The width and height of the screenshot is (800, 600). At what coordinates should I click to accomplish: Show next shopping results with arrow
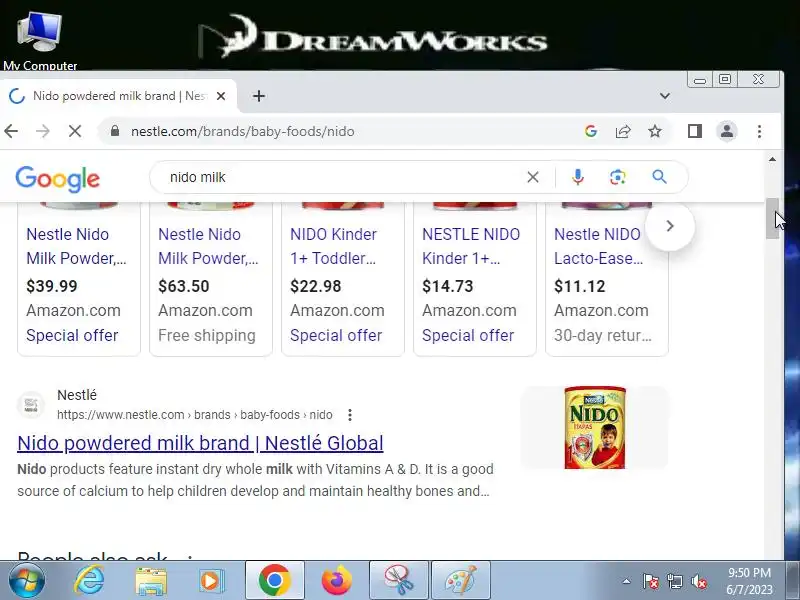click(670, 226)
